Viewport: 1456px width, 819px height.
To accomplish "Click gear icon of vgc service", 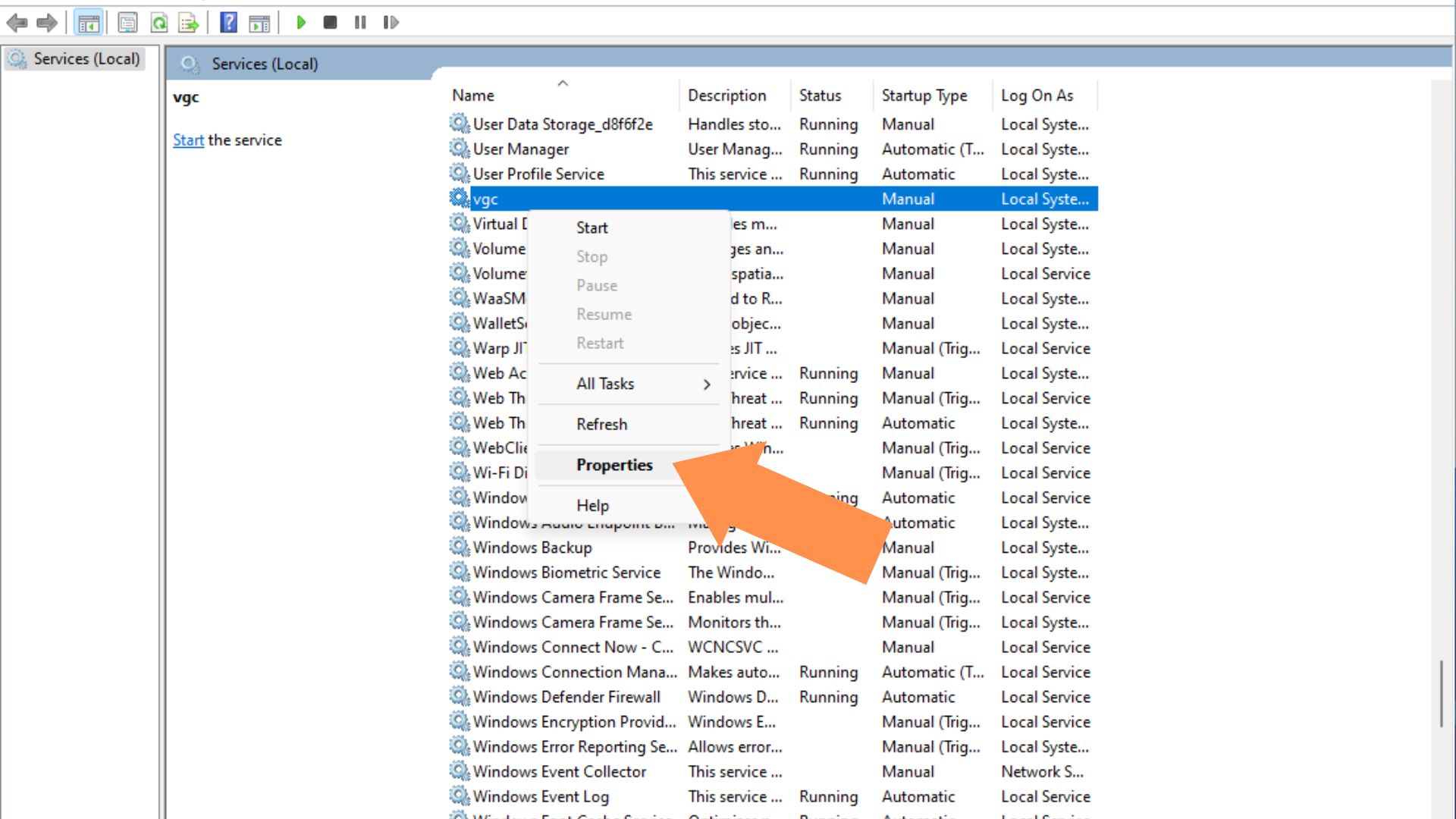I will [460, 199].
